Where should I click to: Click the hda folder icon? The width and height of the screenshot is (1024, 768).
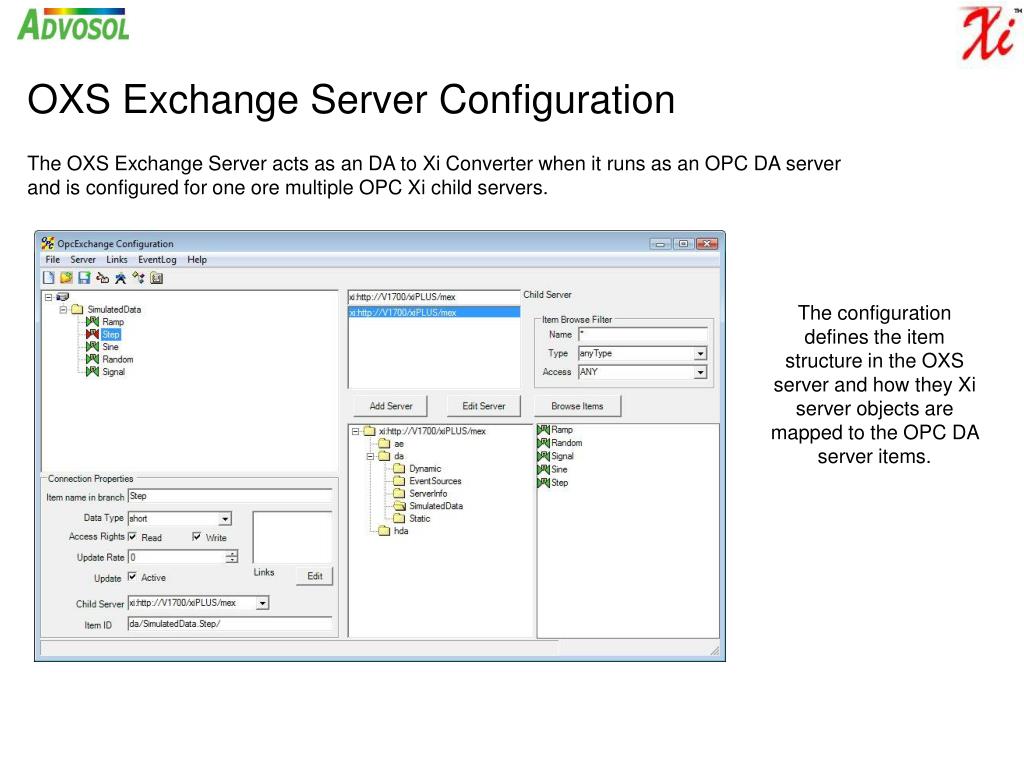384,530
